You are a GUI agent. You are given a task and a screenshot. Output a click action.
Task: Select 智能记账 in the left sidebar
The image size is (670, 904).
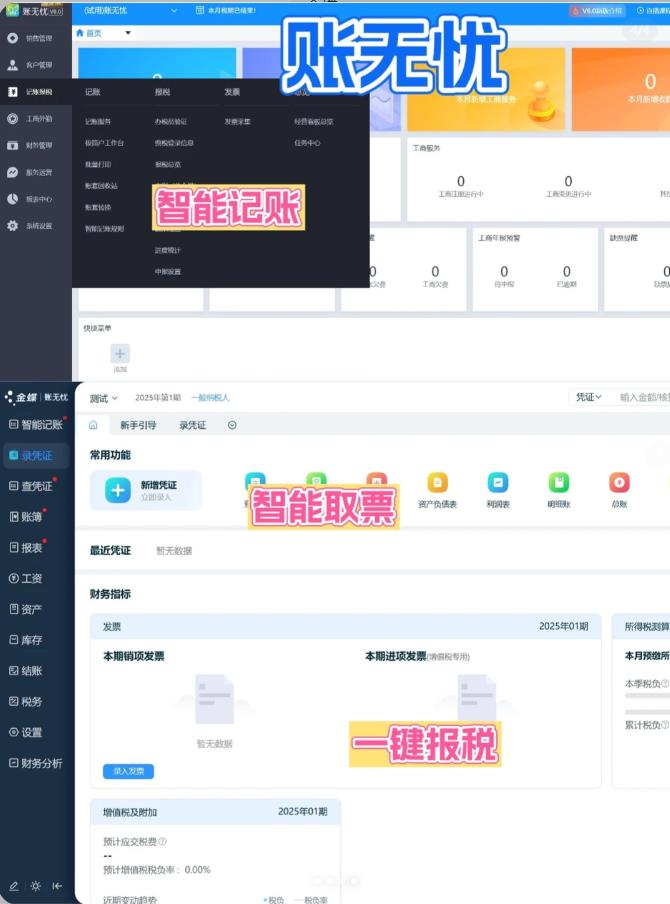[x=36, y=424]
